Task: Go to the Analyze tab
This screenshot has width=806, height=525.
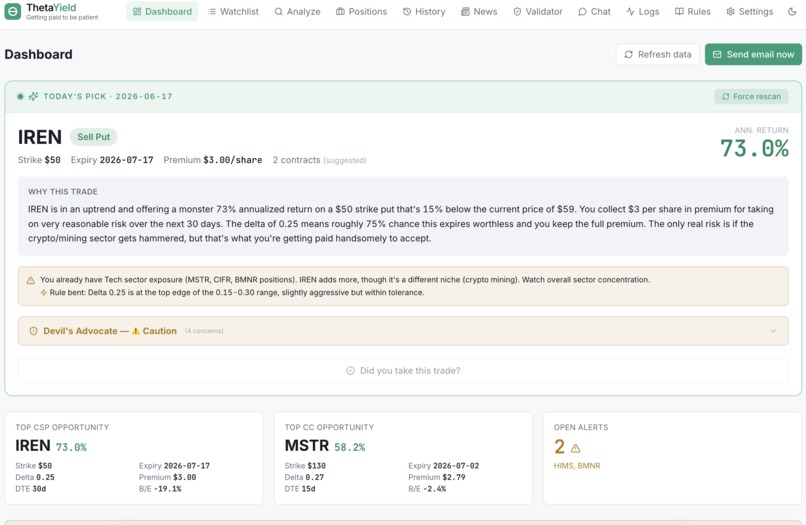Action: pyautogui.click(x=297, y=11)
